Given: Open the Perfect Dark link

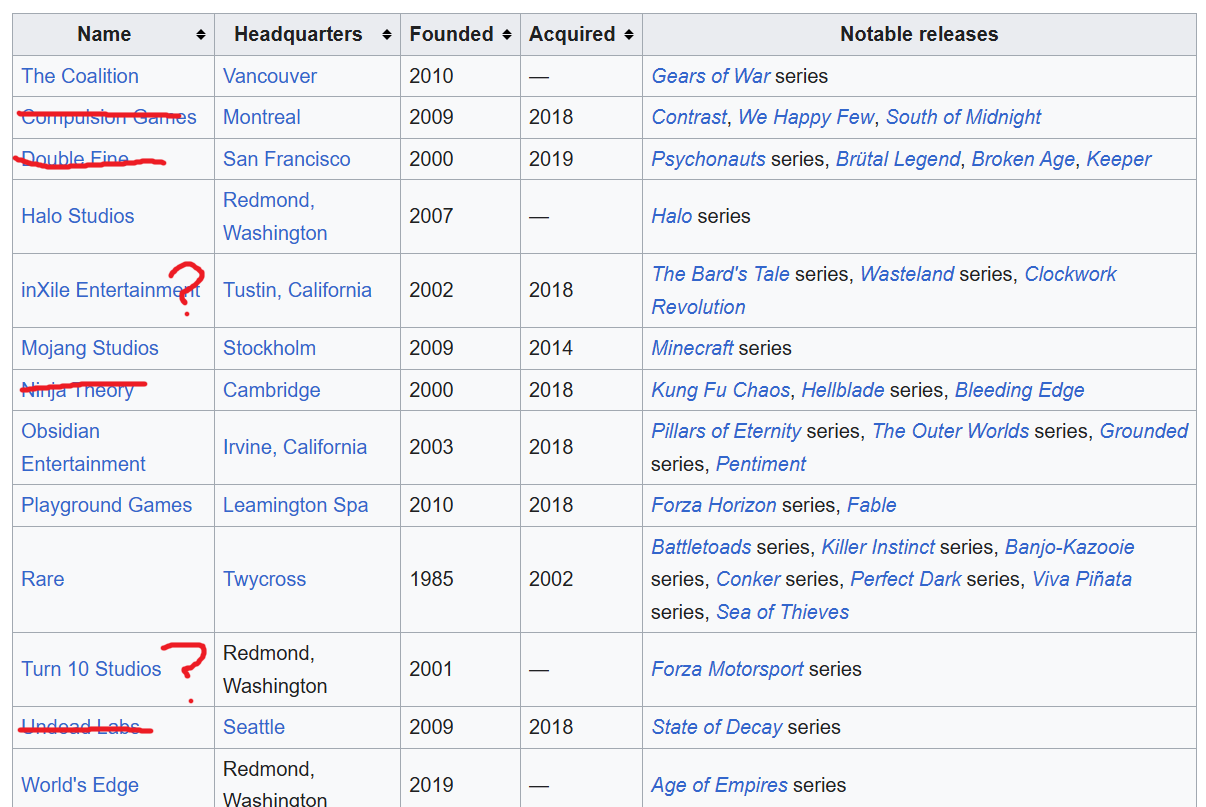Looking at the screenshot, I should tap(906, 579).
